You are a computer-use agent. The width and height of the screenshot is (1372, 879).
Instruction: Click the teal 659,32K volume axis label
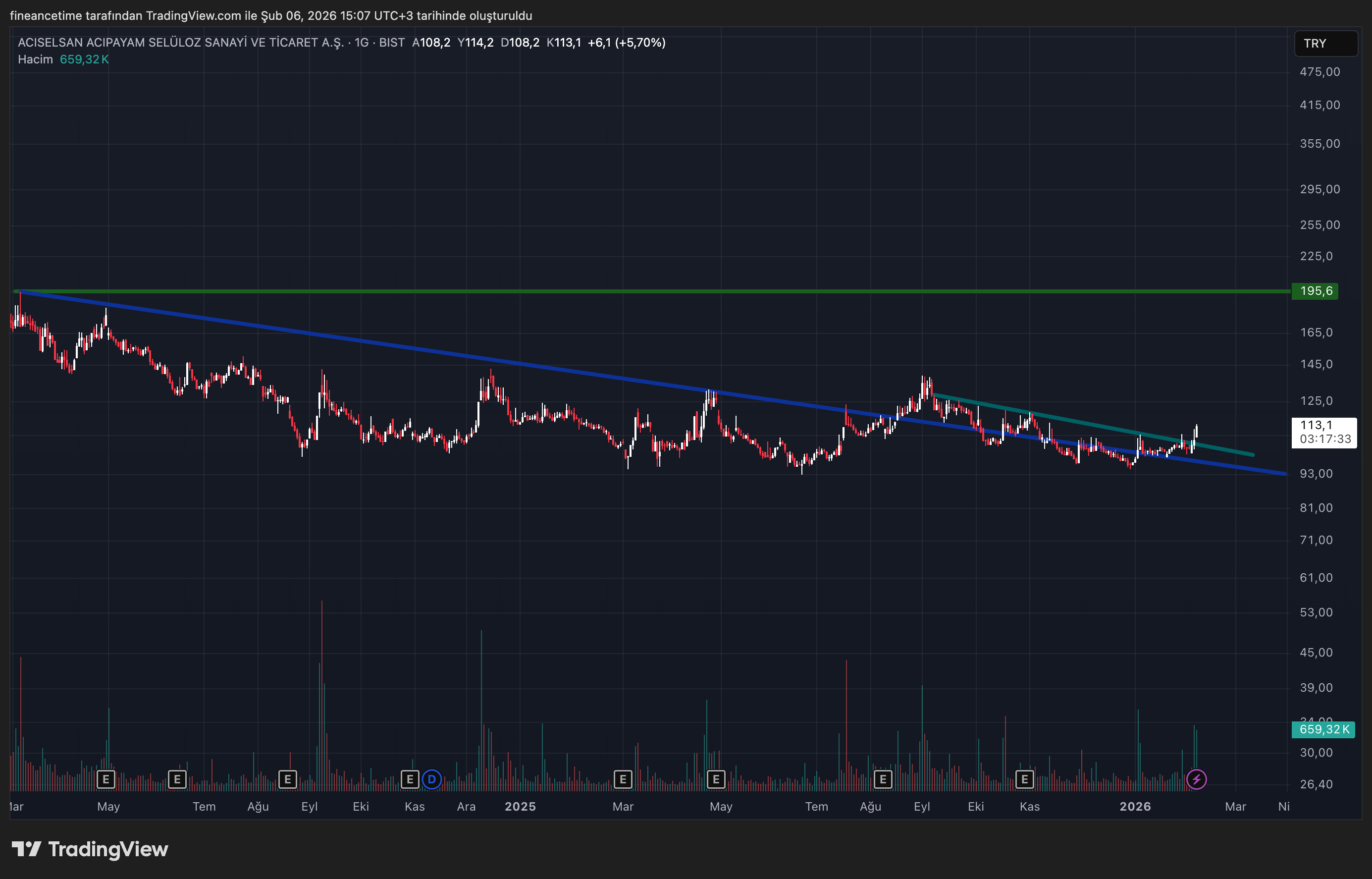click(1323, 729)
